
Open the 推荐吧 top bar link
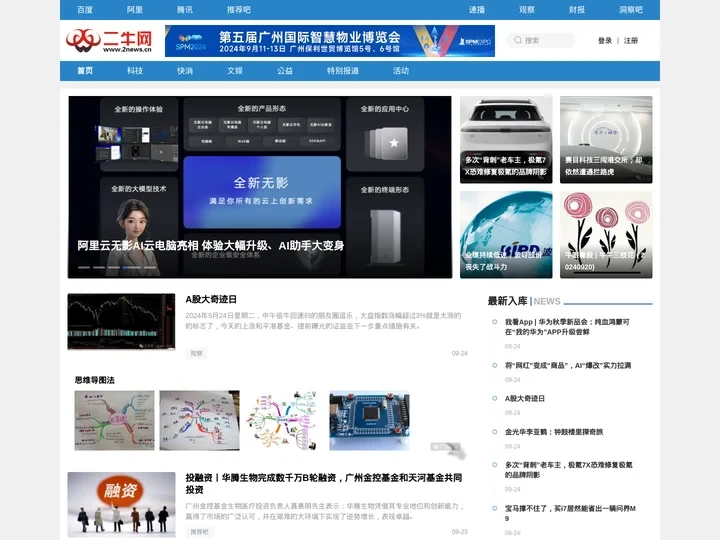[239, 10]
